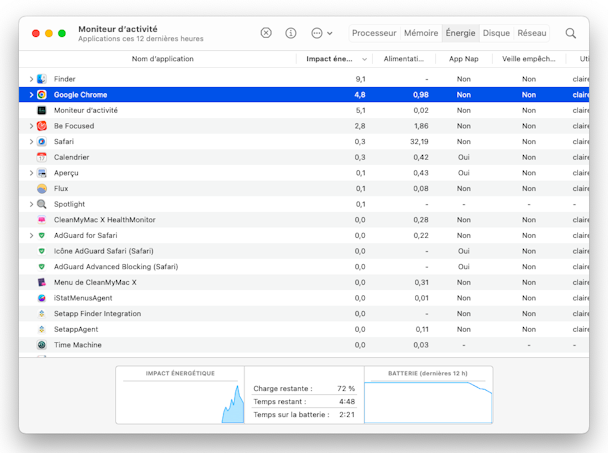Click the Setapp Finder Integration icon

coord(42,314)
